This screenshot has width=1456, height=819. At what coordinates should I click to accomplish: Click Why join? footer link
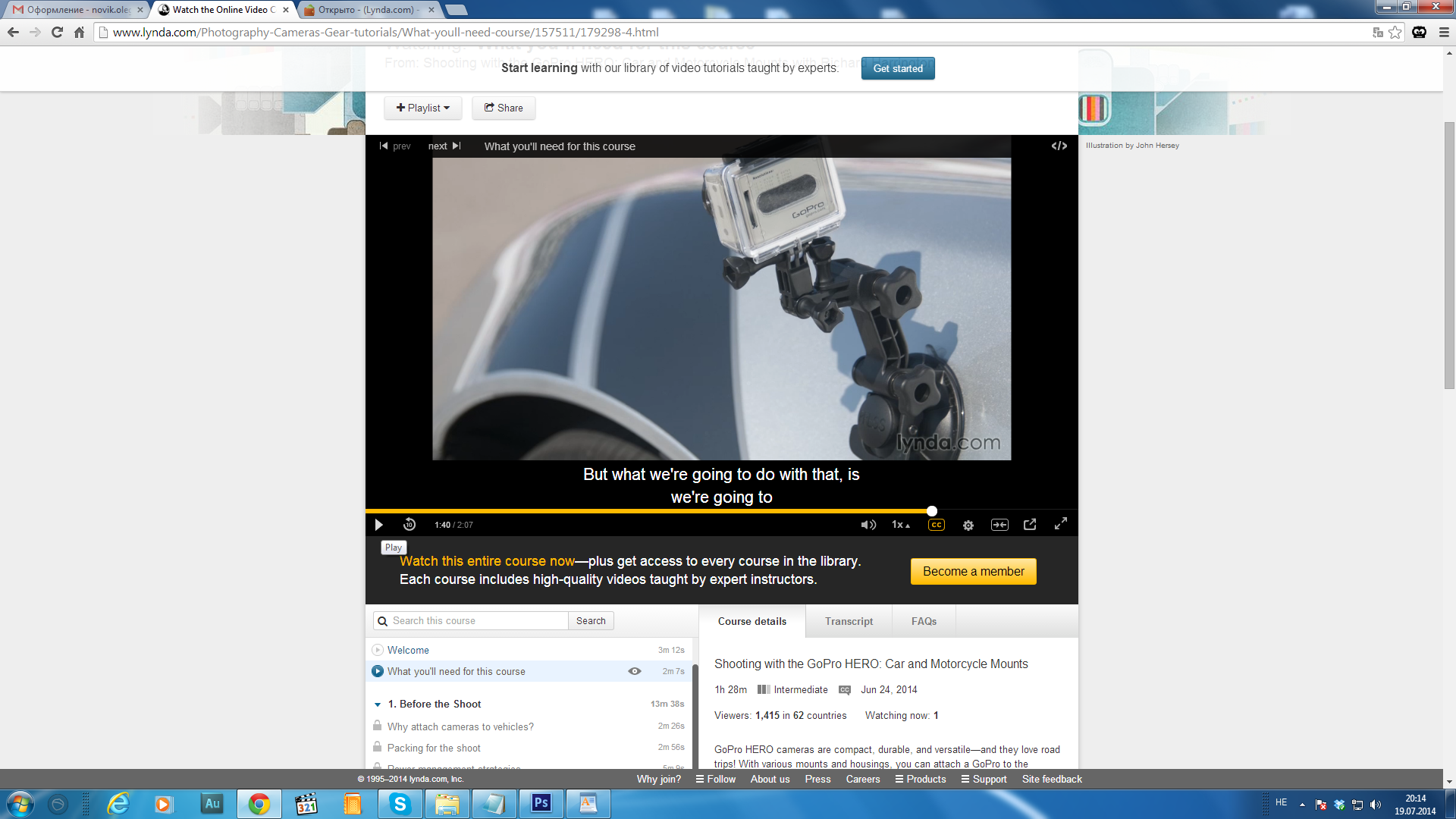658,779
